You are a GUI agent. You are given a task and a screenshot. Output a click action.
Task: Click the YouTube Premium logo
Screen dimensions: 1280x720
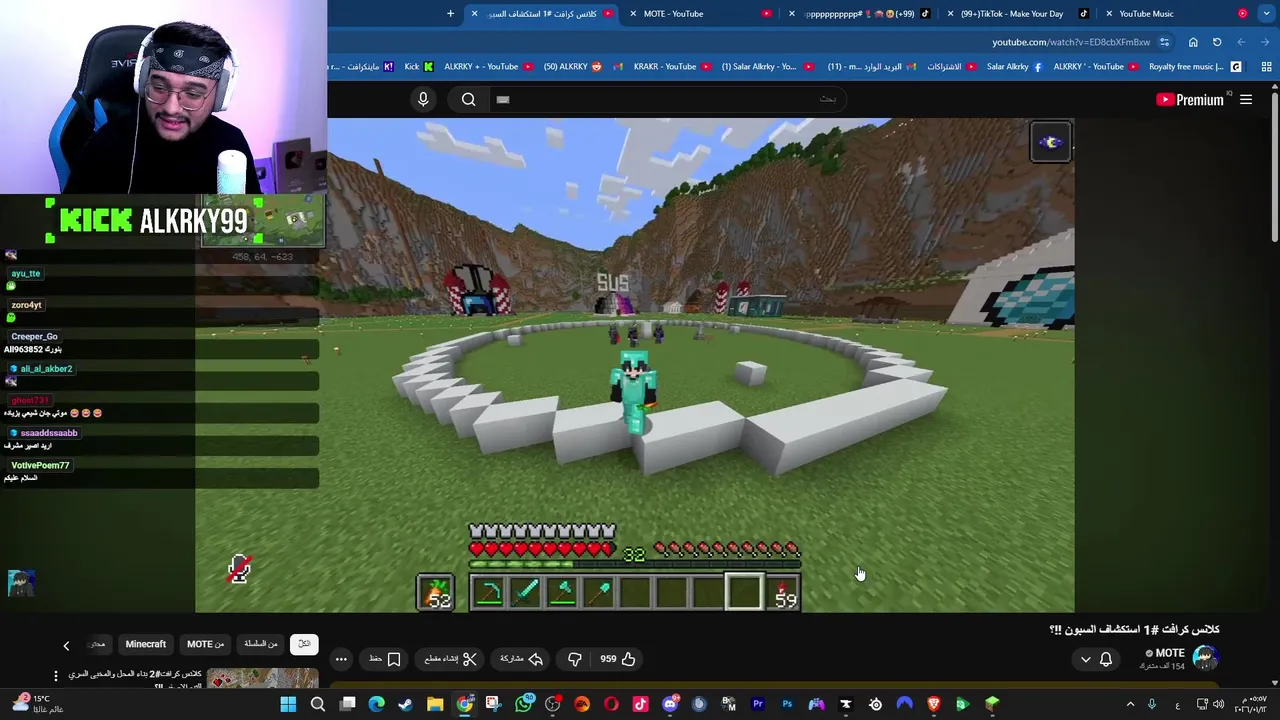[x=1190, y=99]
